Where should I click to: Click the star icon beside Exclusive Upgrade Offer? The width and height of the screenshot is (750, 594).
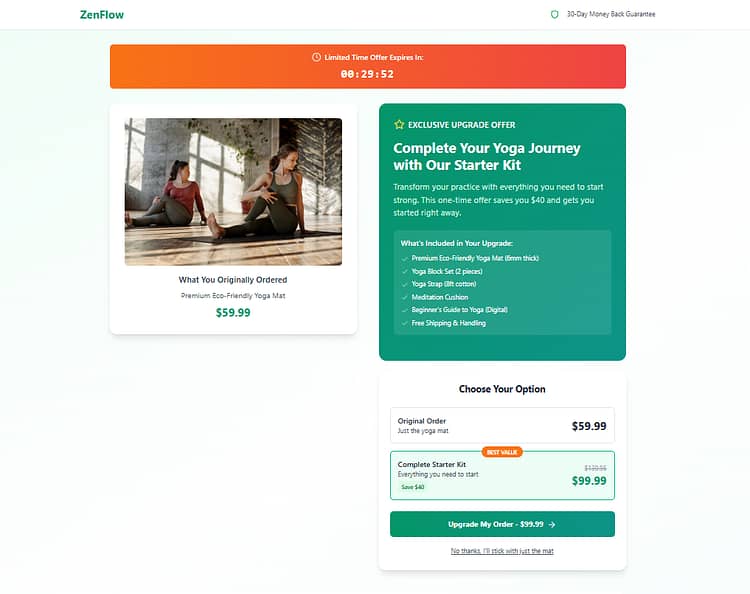pyautogui.click(x=399, y=125)
